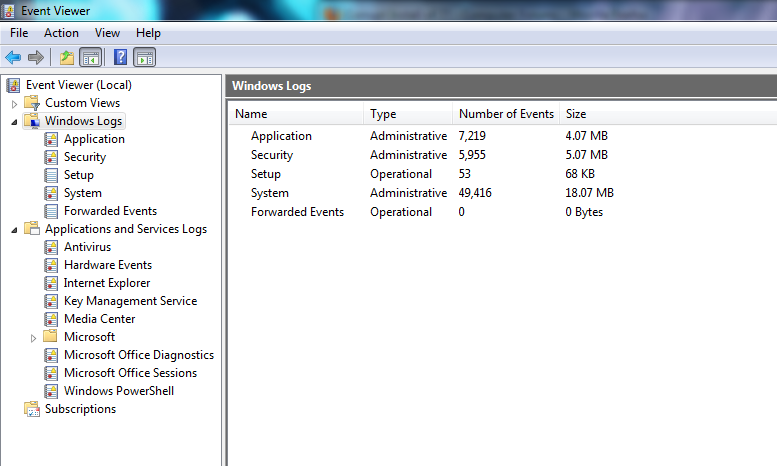This screenshot has height=466, width=777.
Task: Select Windows PowerShell label in tree
Action: (x=118, y=391)
